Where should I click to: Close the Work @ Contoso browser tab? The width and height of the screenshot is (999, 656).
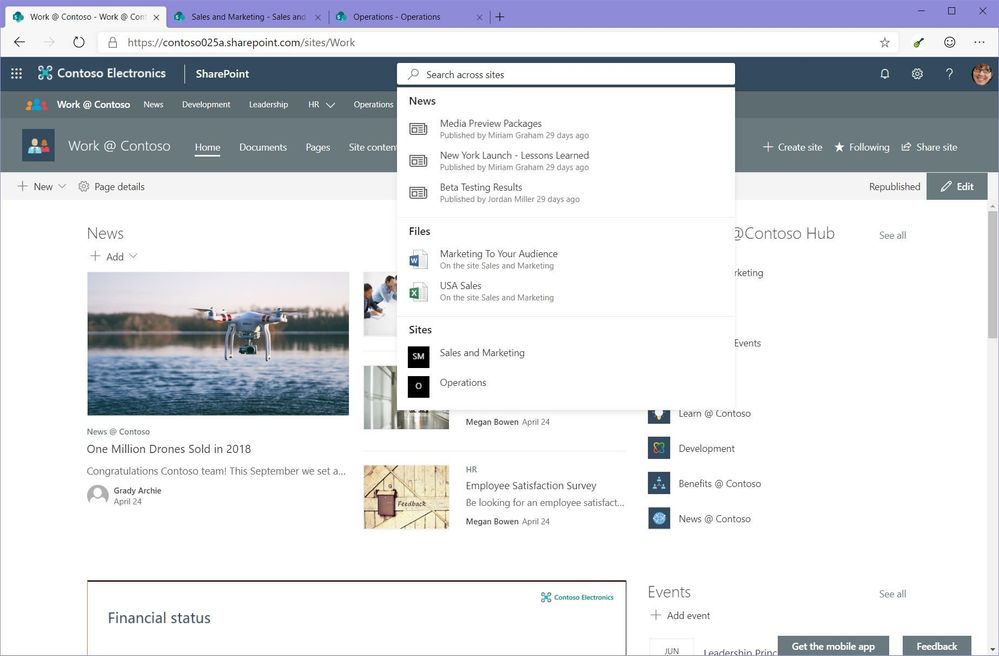(156, 17)
